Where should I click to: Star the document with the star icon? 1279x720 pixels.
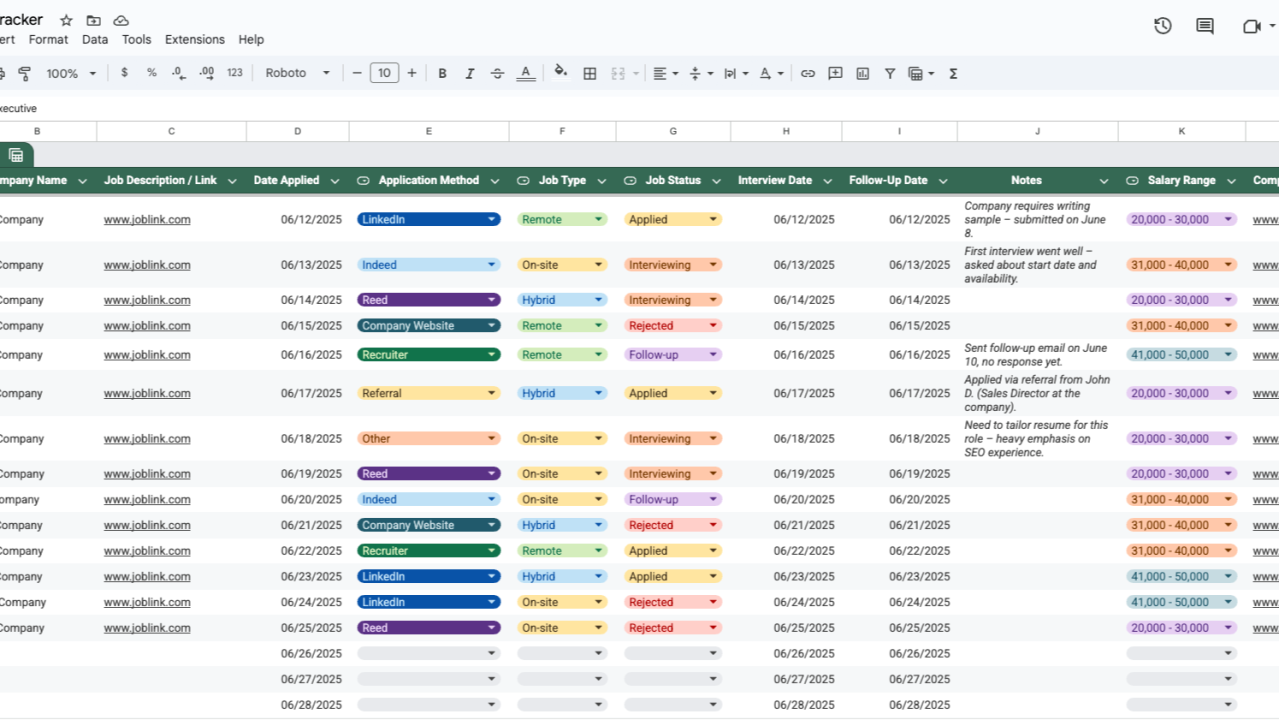coord(66,20)
